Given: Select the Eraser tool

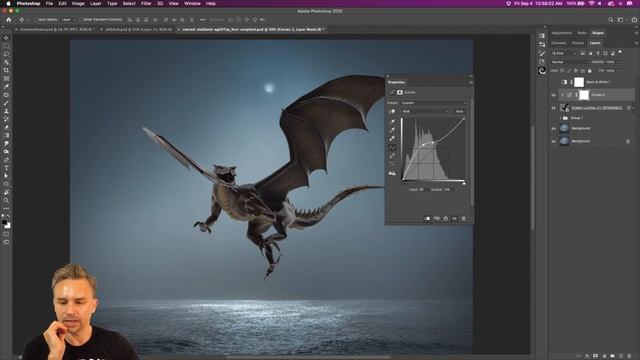Looking at the screenshot, I should tap(6, 127).
